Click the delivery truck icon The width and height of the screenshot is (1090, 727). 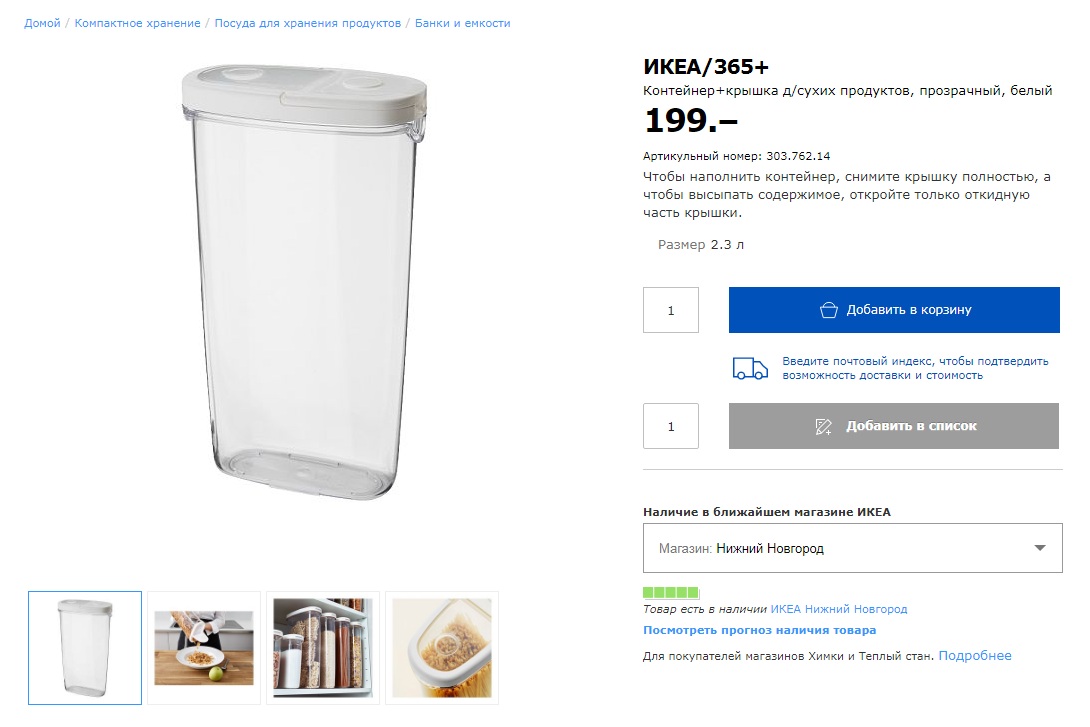(750, 368)
